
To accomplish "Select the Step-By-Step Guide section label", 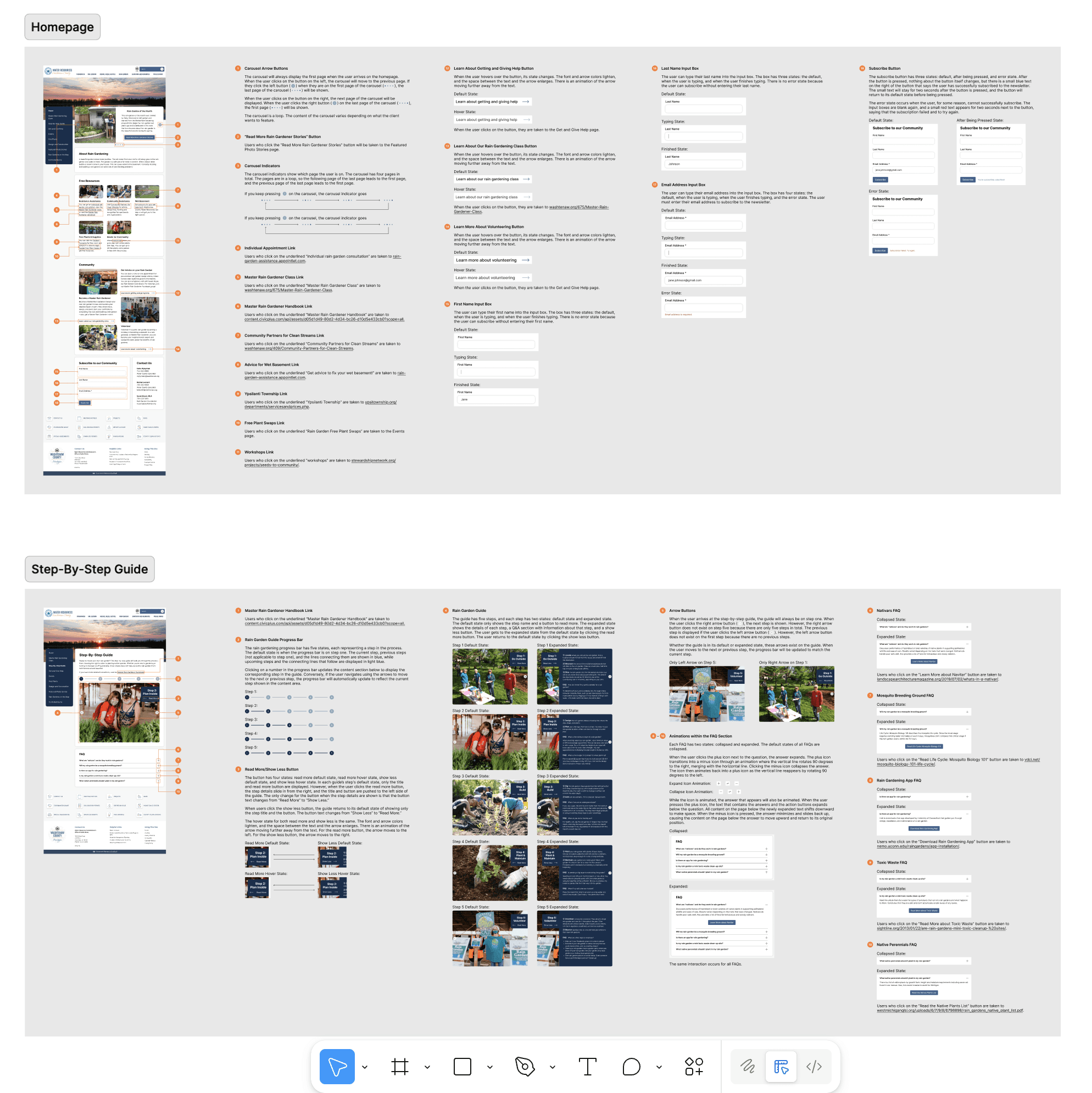I will (90, 569).
